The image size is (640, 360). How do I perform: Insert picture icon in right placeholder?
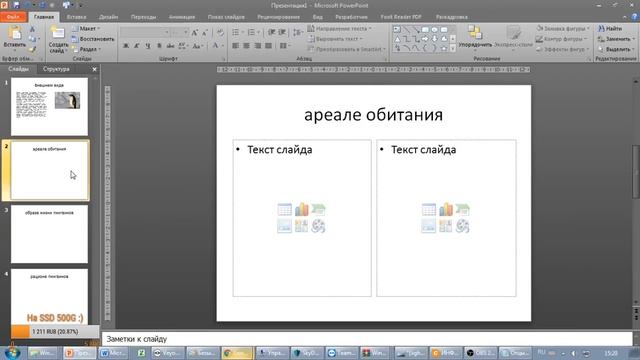[429, 226]
